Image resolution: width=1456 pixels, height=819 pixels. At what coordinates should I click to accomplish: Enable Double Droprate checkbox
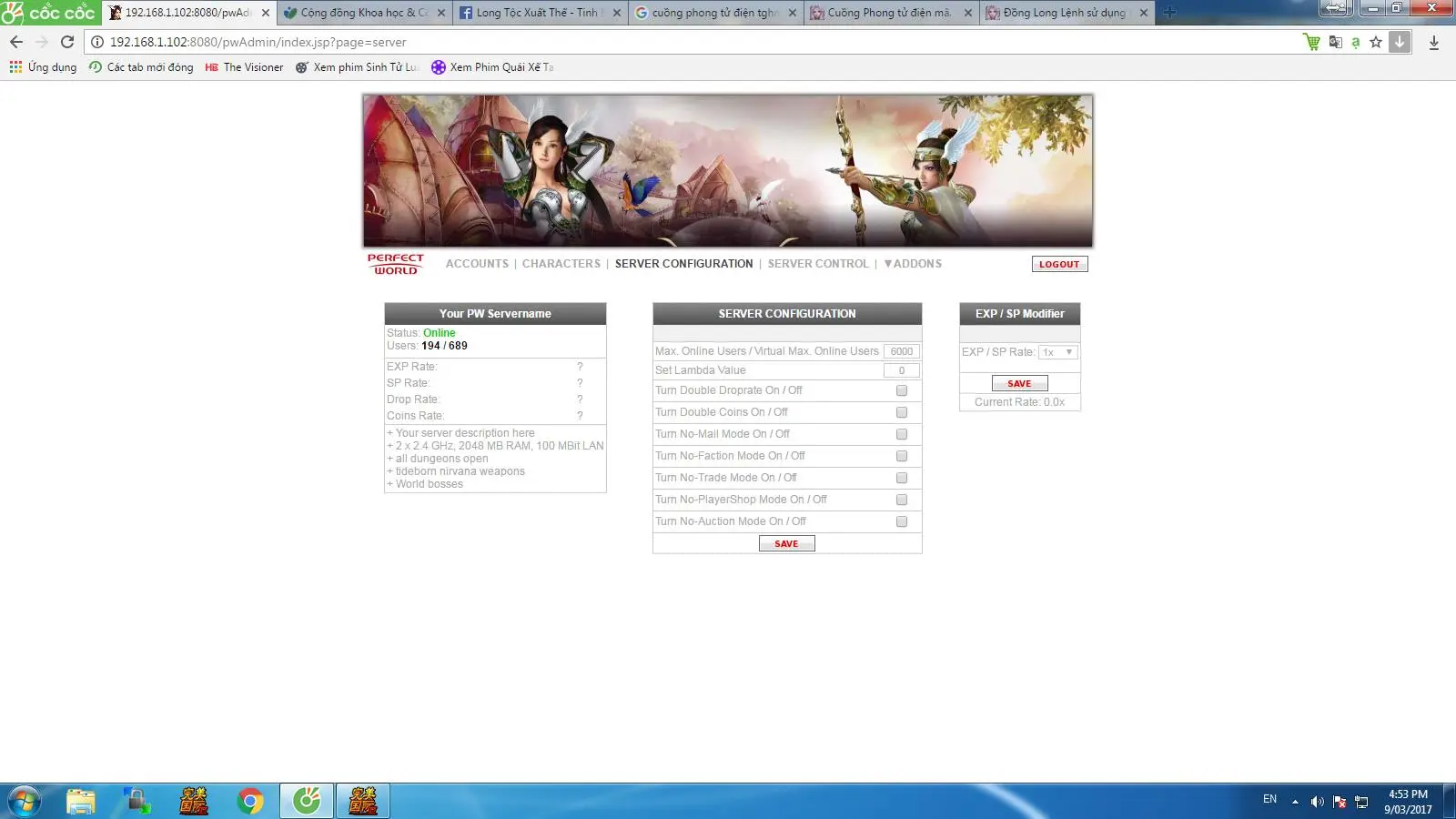(x=902, y=390)
